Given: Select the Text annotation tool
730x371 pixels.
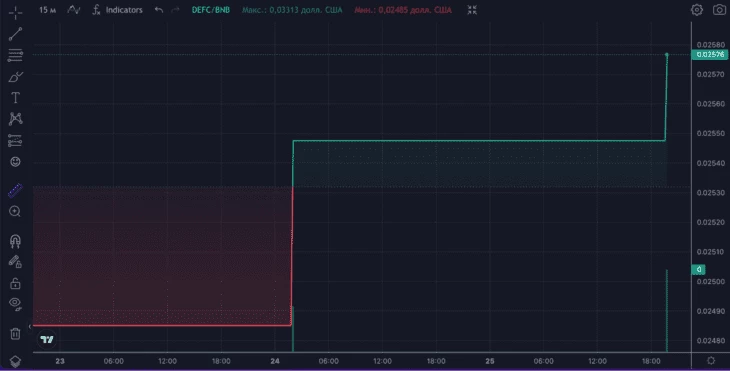Looking at the screenshot, I should point(15,97).
